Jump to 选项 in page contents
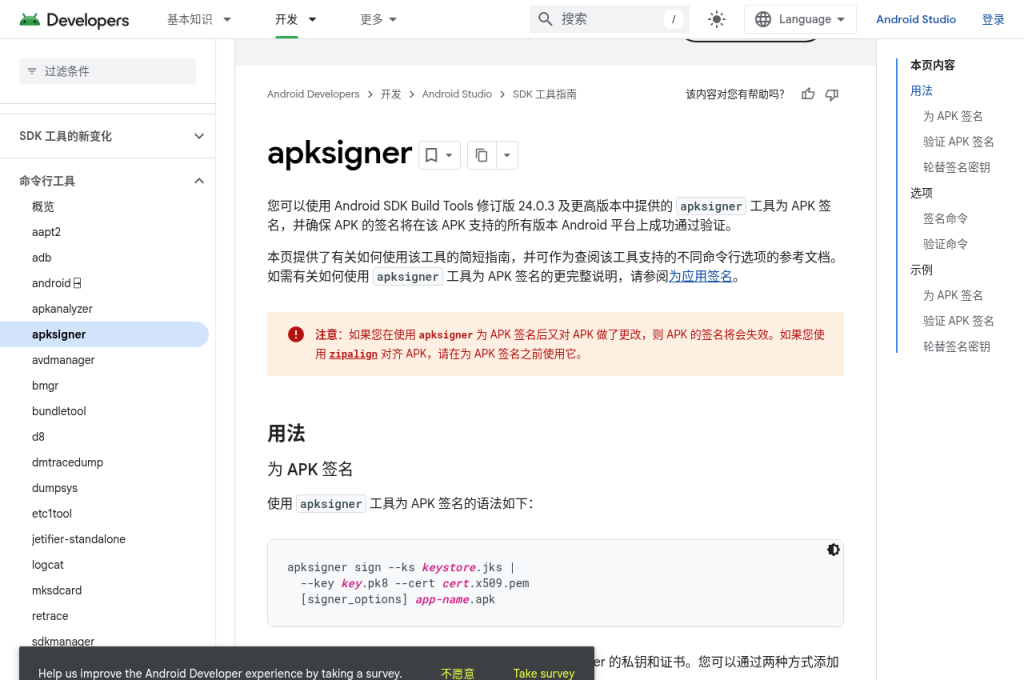Viewport: 1024px width, 680px height. (921, 193)
